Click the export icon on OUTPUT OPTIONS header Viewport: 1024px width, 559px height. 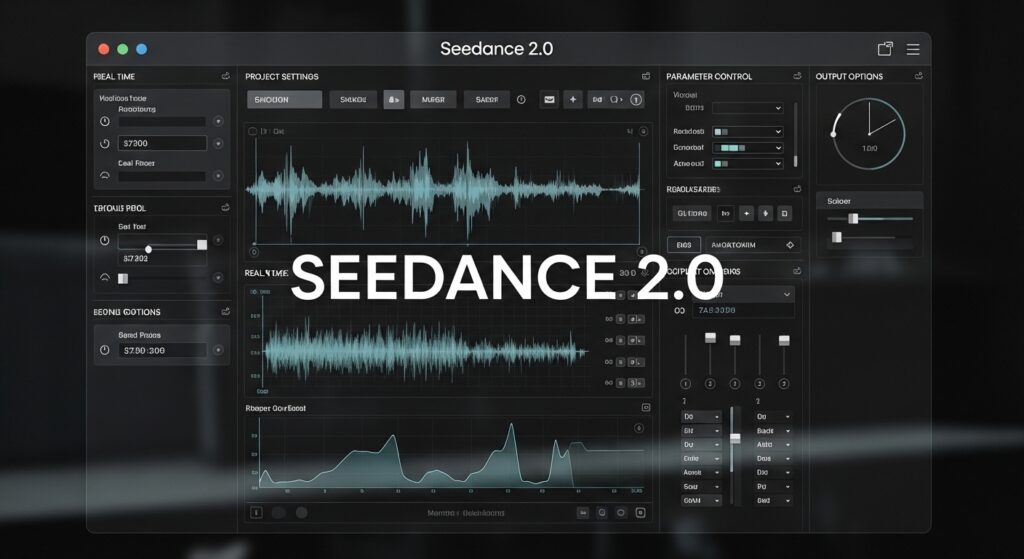coord(919,76)
